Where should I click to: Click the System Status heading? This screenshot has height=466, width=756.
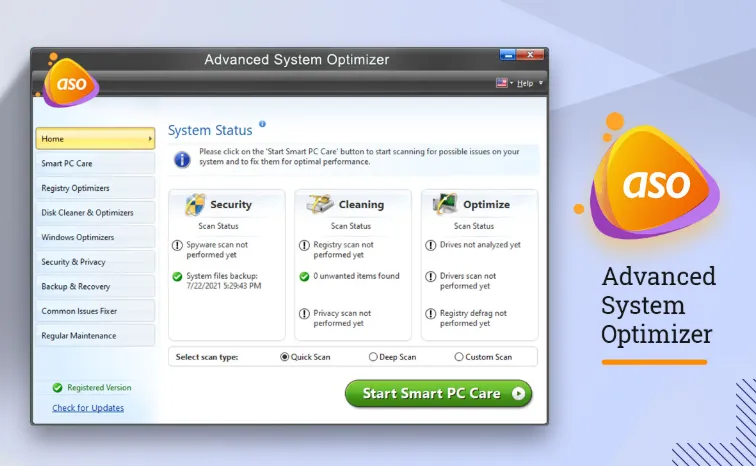[210, 130]
